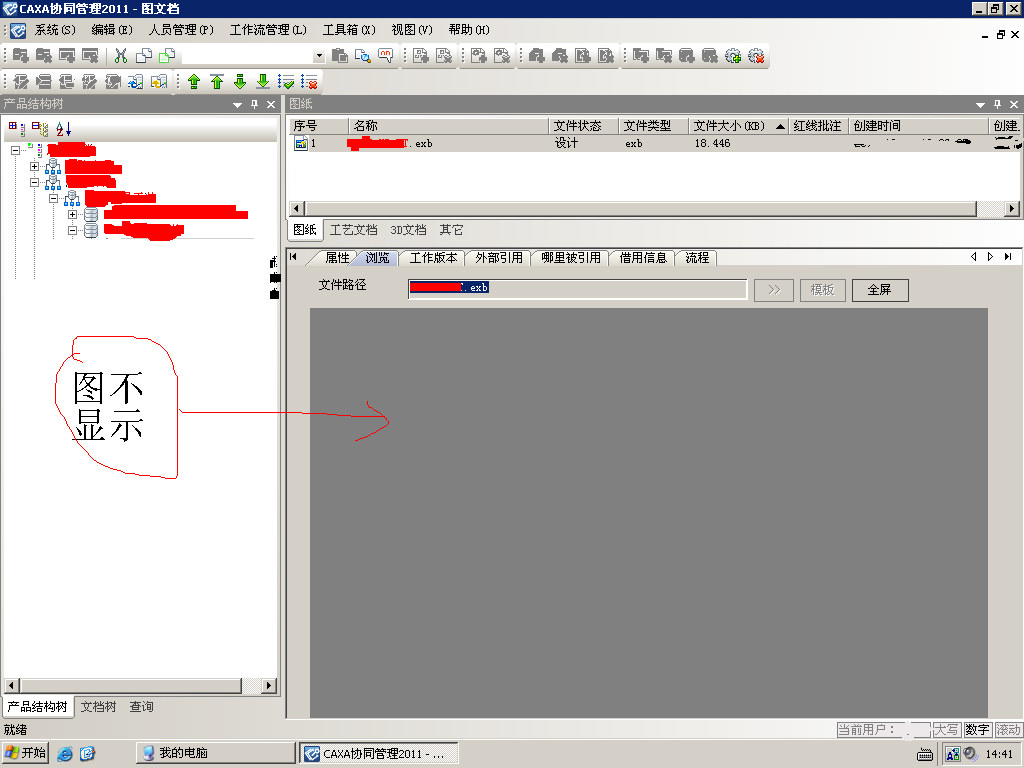
Task: Open the 工具箱(X) menu
Action: point(349,30)
